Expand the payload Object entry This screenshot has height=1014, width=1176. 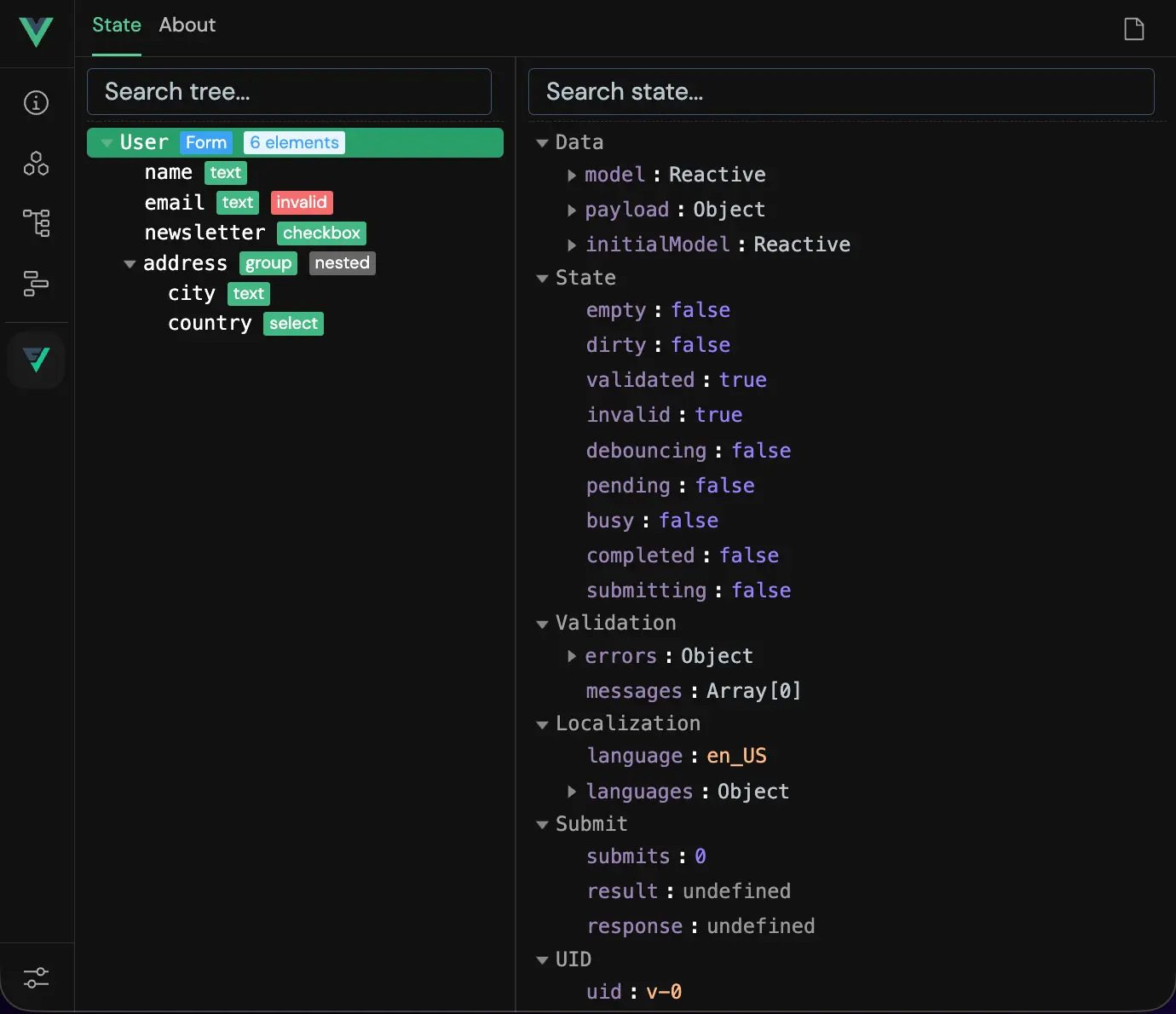coord(572,210)
